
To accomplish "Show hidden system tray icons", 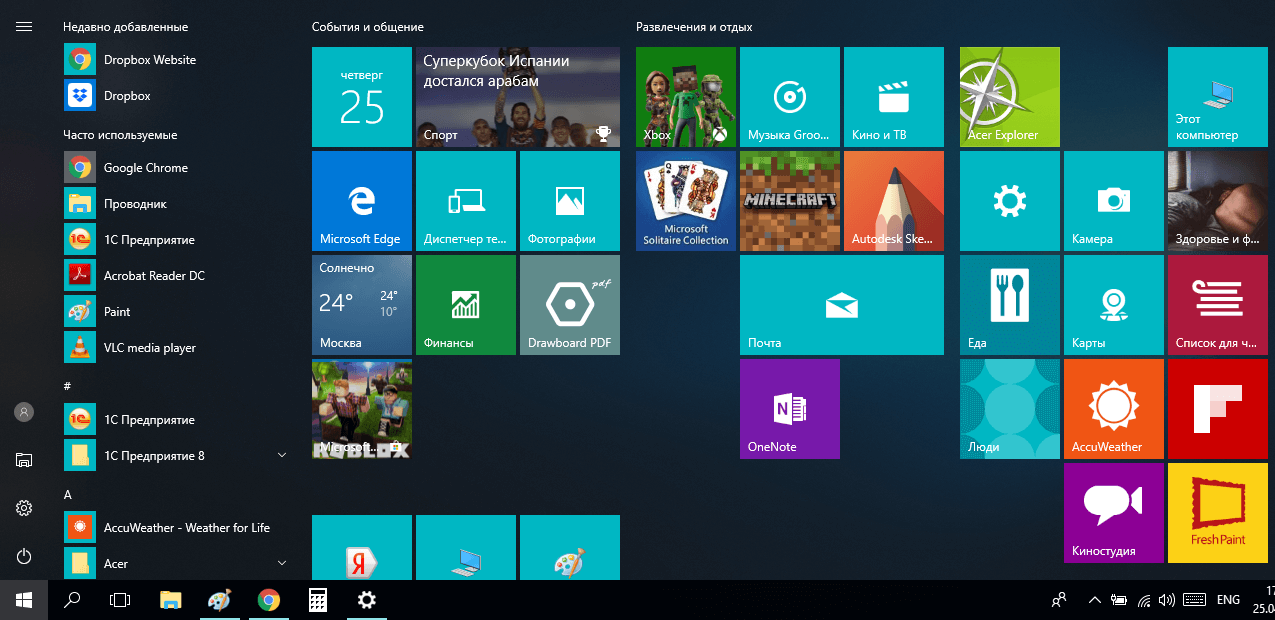I will pos(1094,600).
